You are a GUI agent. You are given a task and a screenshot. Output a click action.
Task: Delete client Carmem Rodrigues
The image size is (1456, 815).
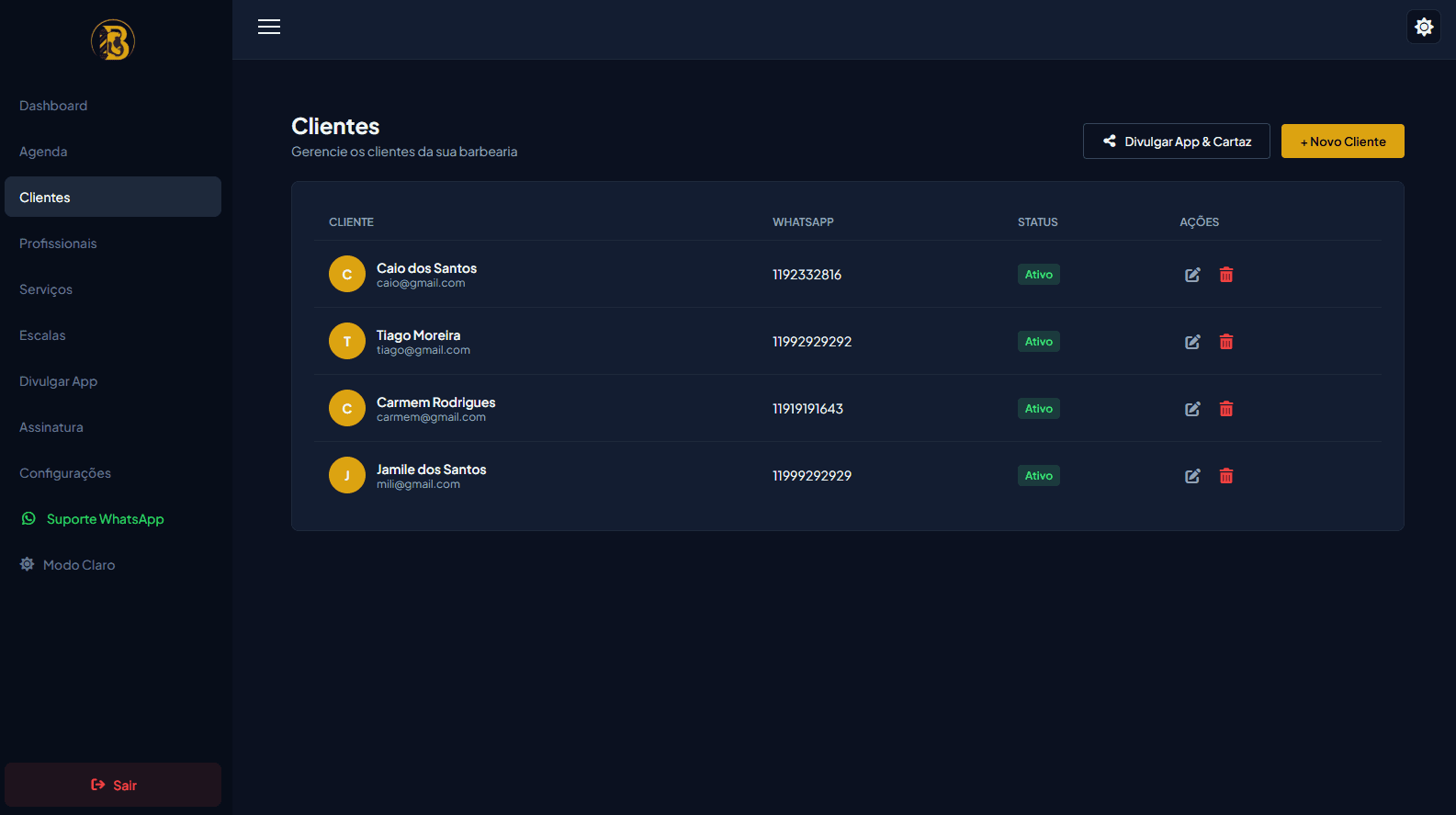coord(1226,409)
